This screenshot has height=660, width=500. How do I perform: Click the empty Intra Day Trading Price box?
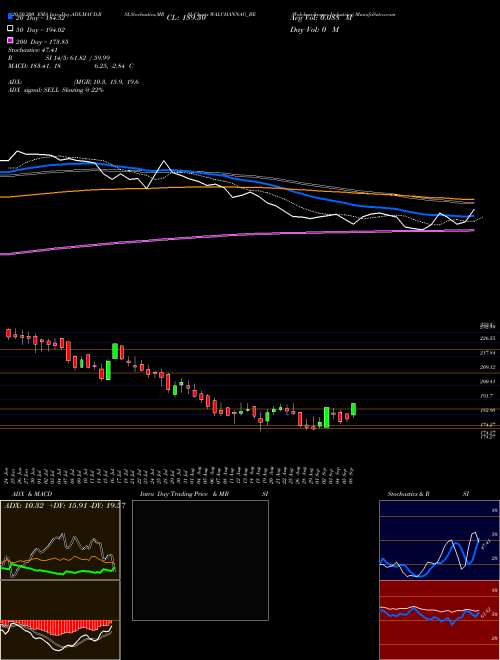[x=200, y=560]
